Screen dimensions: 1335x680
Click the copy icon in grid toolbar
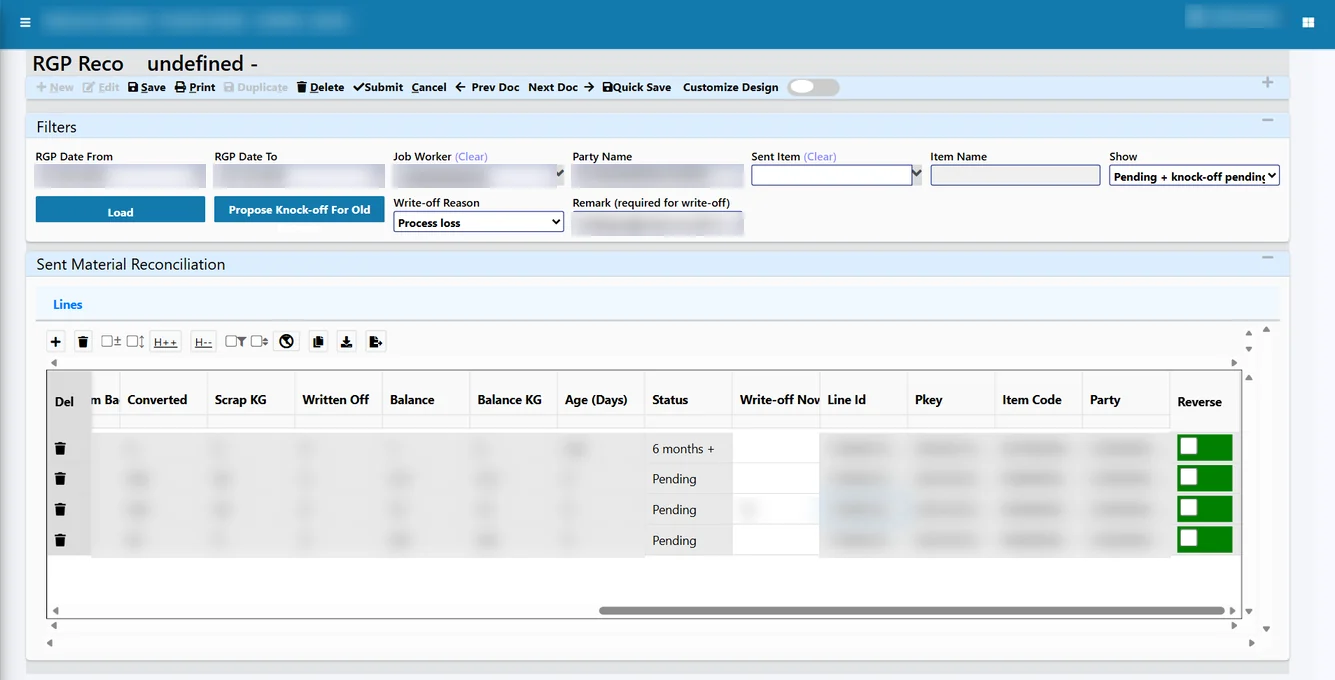click(318, 342)
